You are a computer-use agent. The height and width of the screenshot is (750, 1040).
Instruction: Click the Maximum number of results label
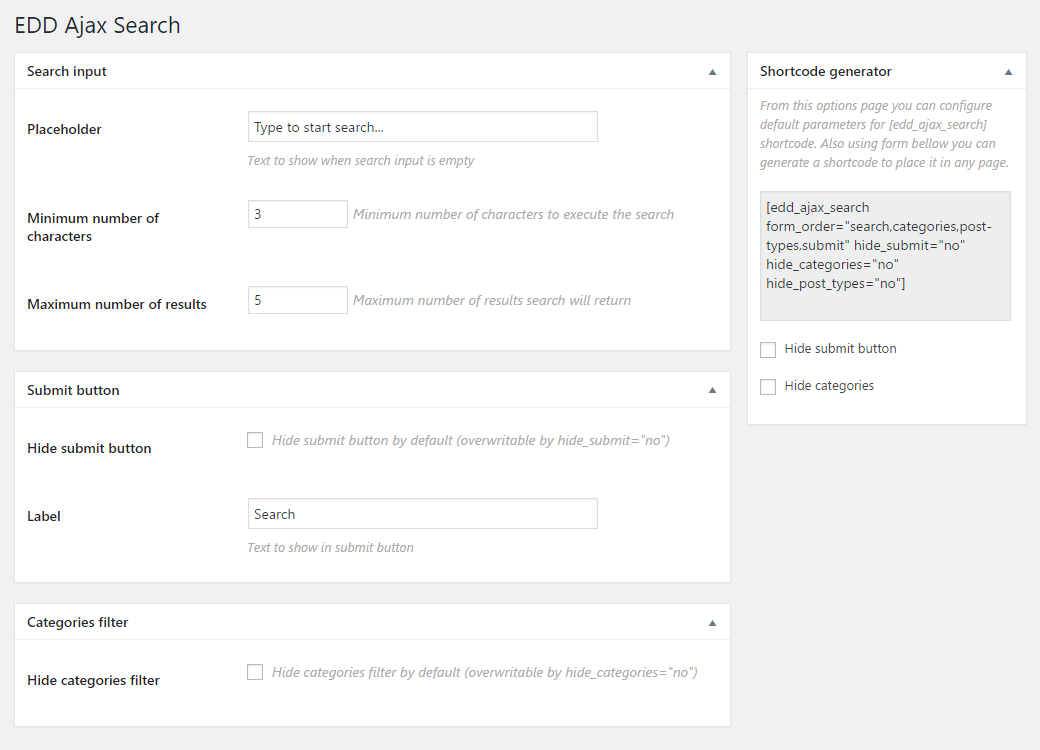pyautogui.click(x=117, y=304)
